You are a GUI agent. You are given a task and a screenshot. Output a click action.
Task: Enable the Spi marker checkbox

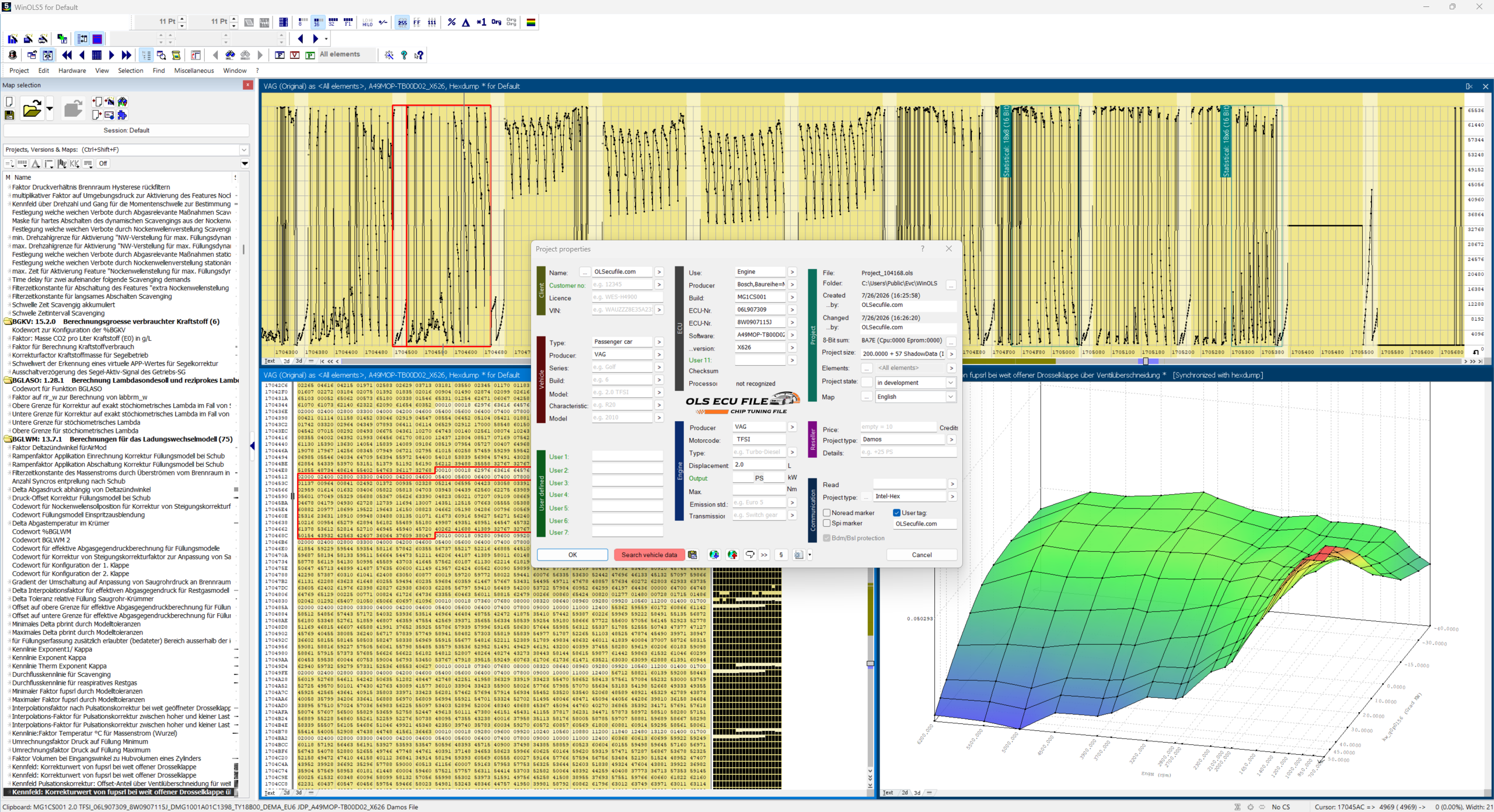click(x=827, y=523)
